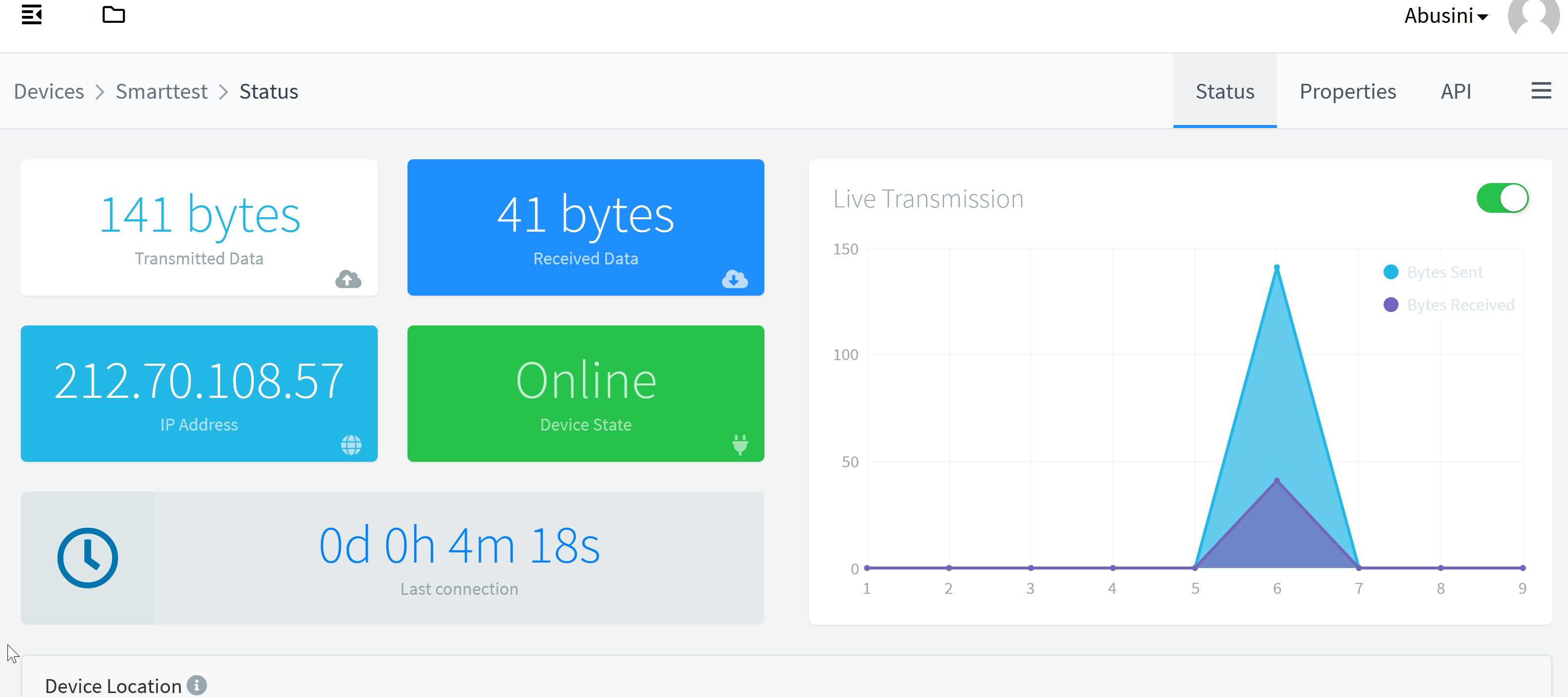Switch to the Status tab
1568x697 pixels.
click(x=1224, y=91)
